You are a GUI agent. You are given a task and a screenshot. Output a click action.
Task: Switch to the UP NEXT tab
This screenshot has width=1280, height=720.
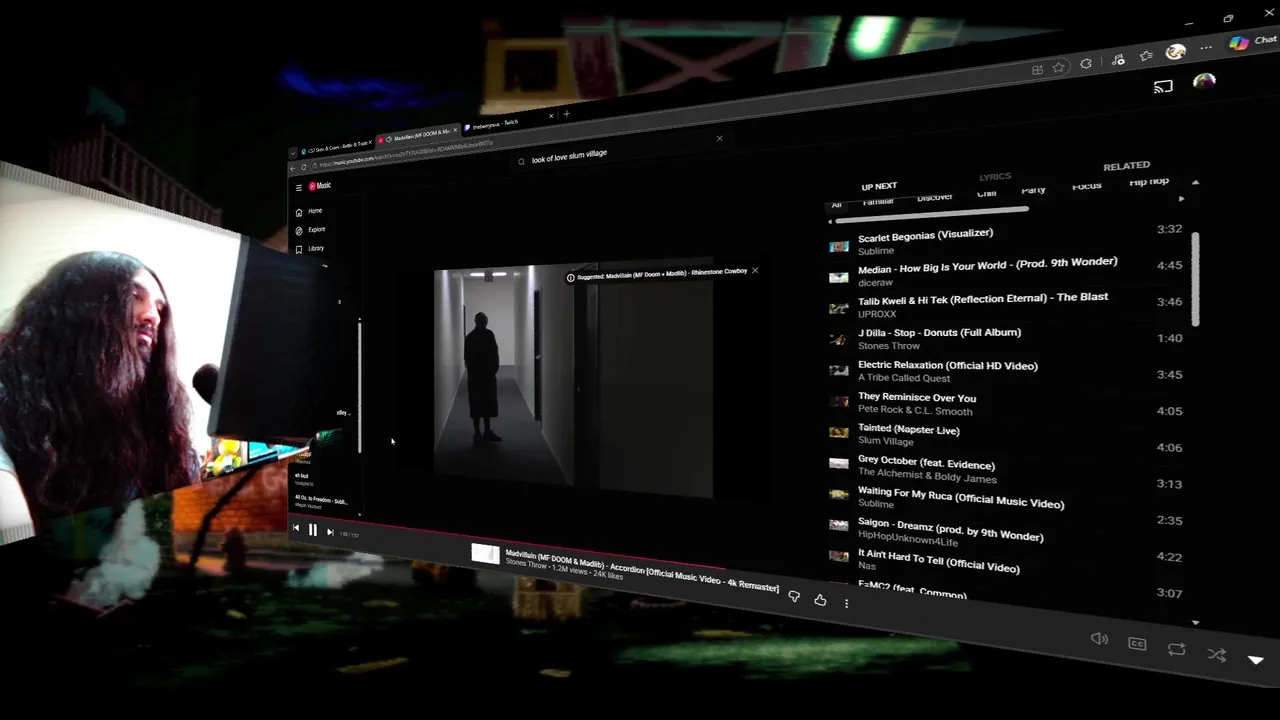[x=879, y=186]
